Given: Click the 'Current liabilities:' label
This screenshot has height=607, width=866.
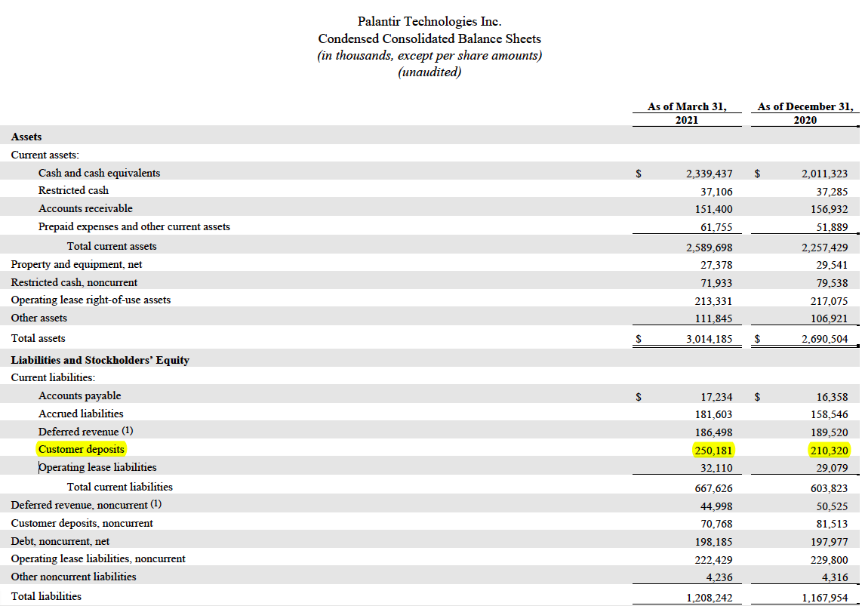Looking at the screenshot, I should [x=53, y=378].
